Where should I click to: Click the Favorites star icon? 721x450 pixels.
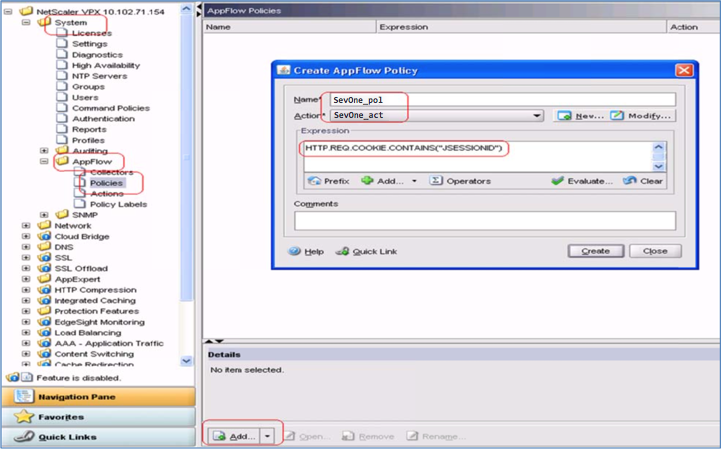pyautogui.click(x=24, y=416)
